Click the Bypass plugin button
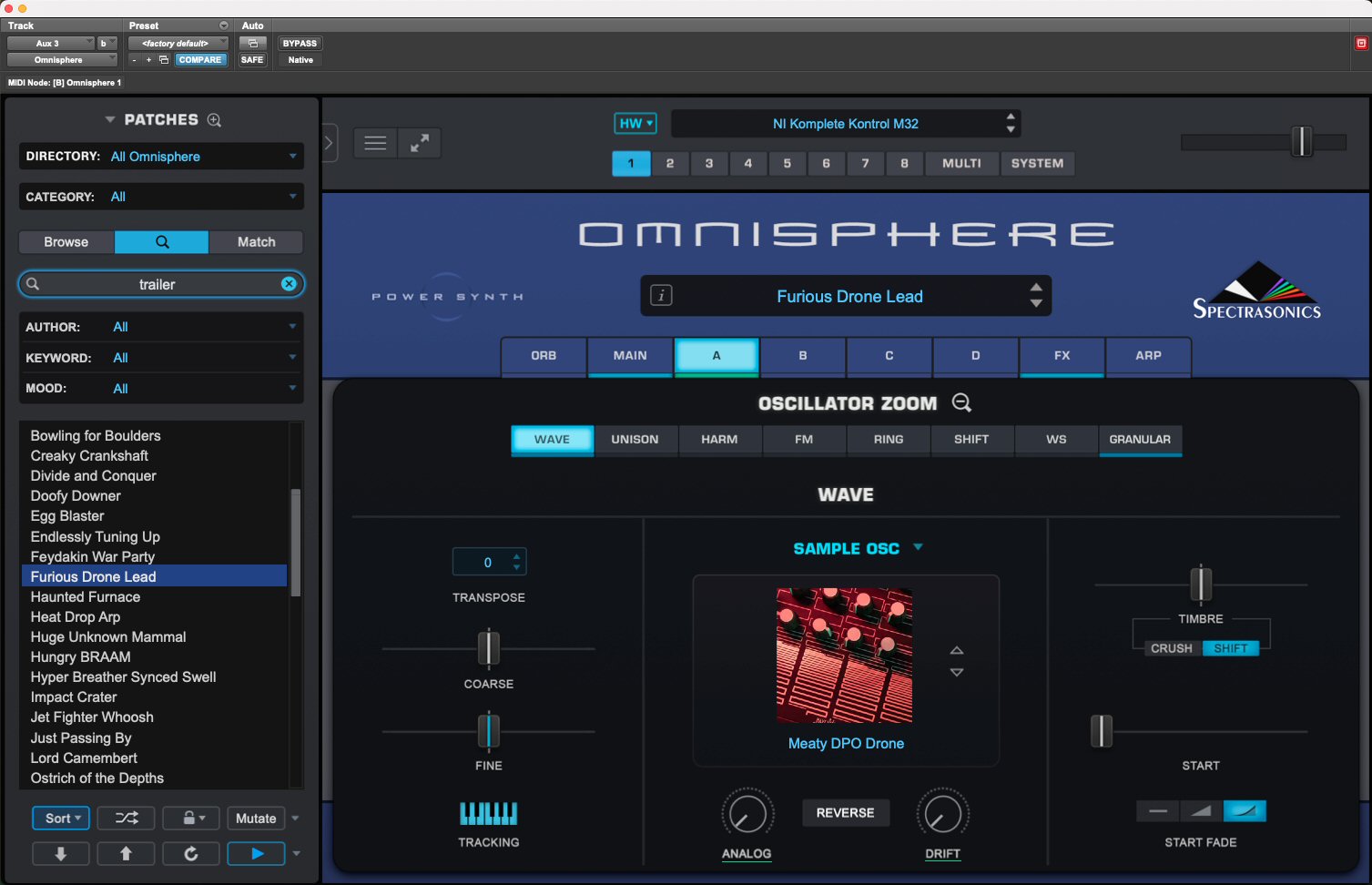 tap(300, 44)
